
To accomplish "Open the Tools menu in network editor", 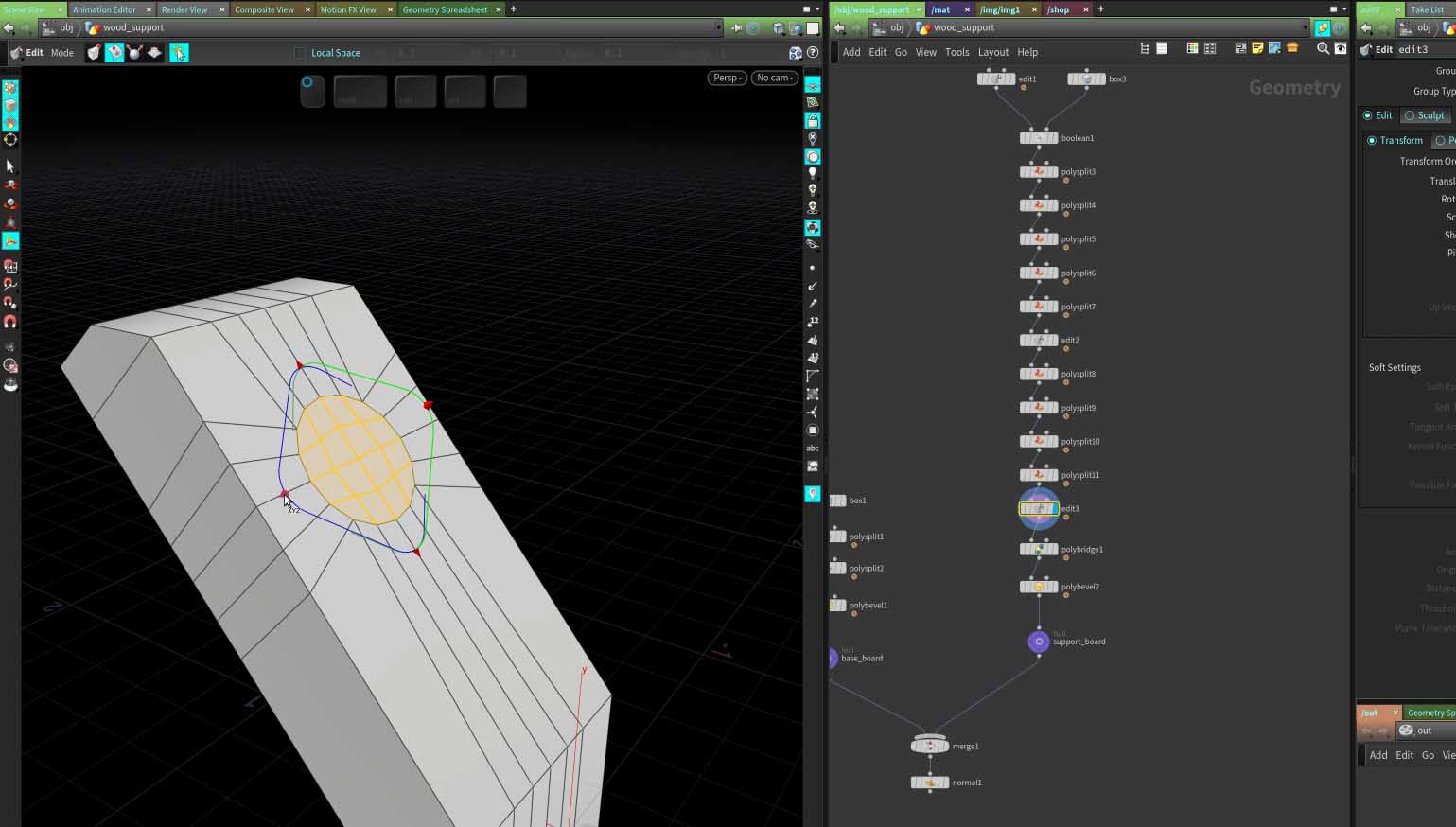I will tap(956, 53).
